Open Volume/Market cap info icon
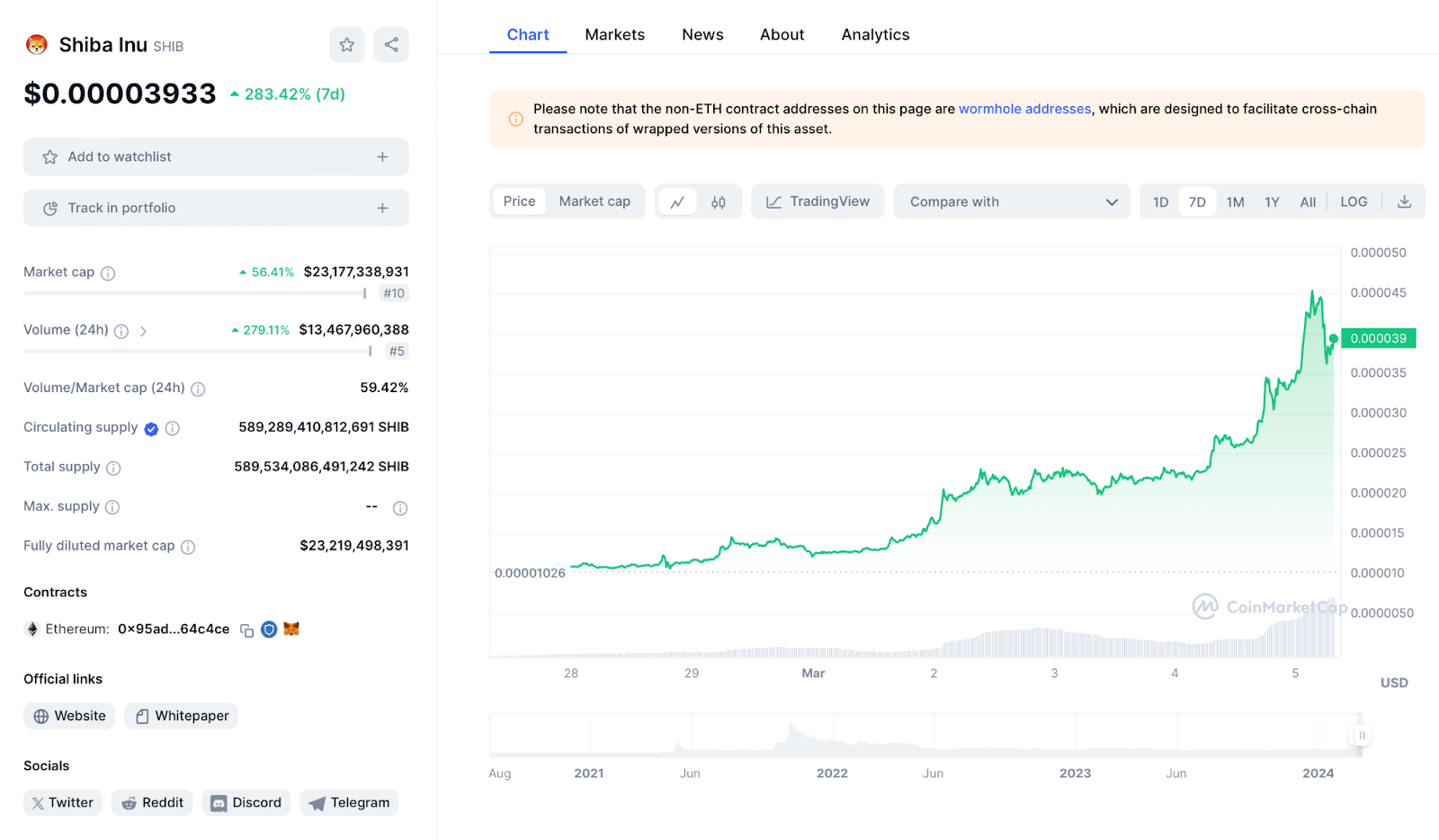Viewport: 1439px width, 840px height. click(198, 389)
